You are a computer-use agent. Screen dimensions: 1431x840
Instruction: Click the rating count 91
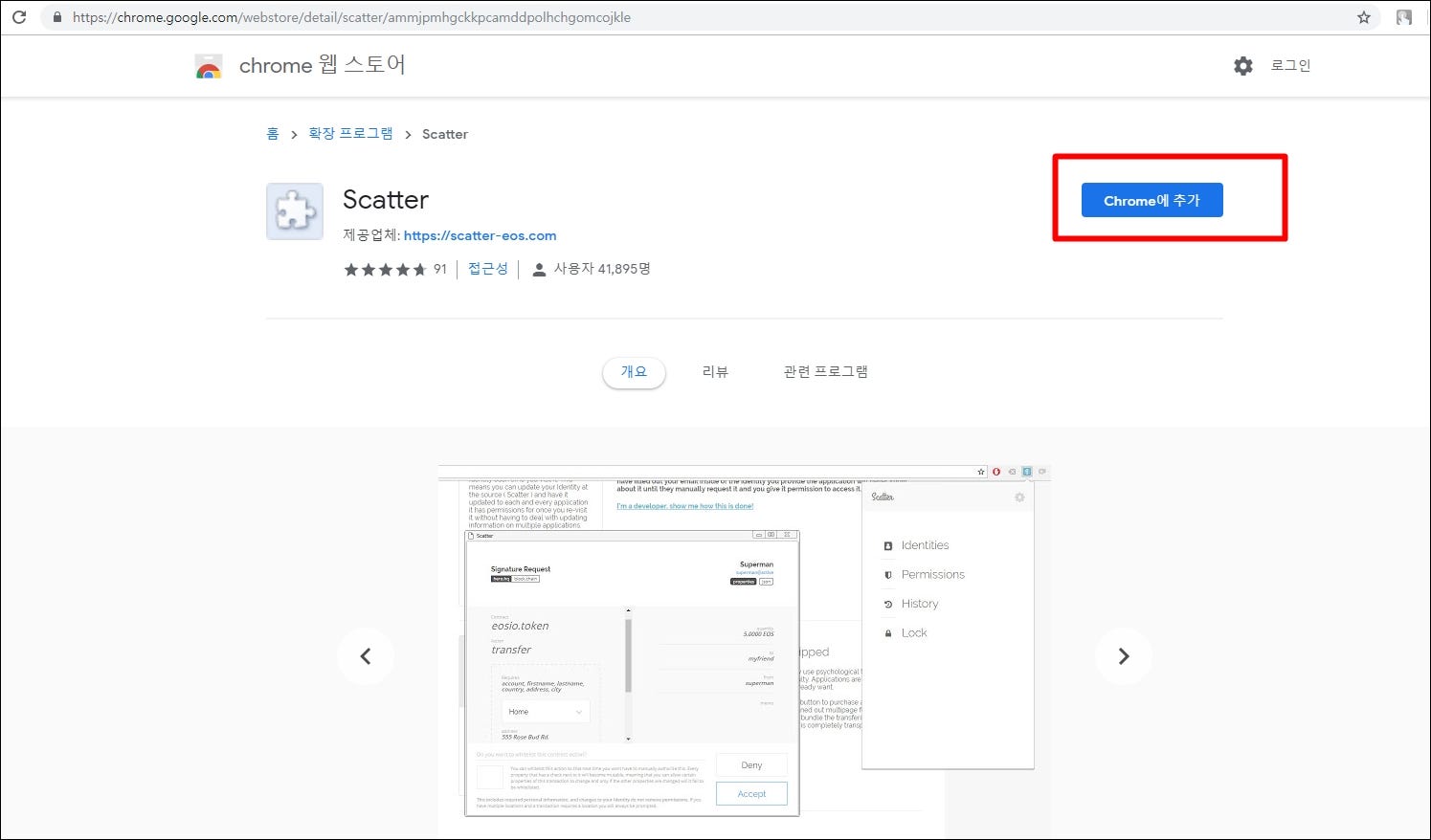[x=440, y=269]
